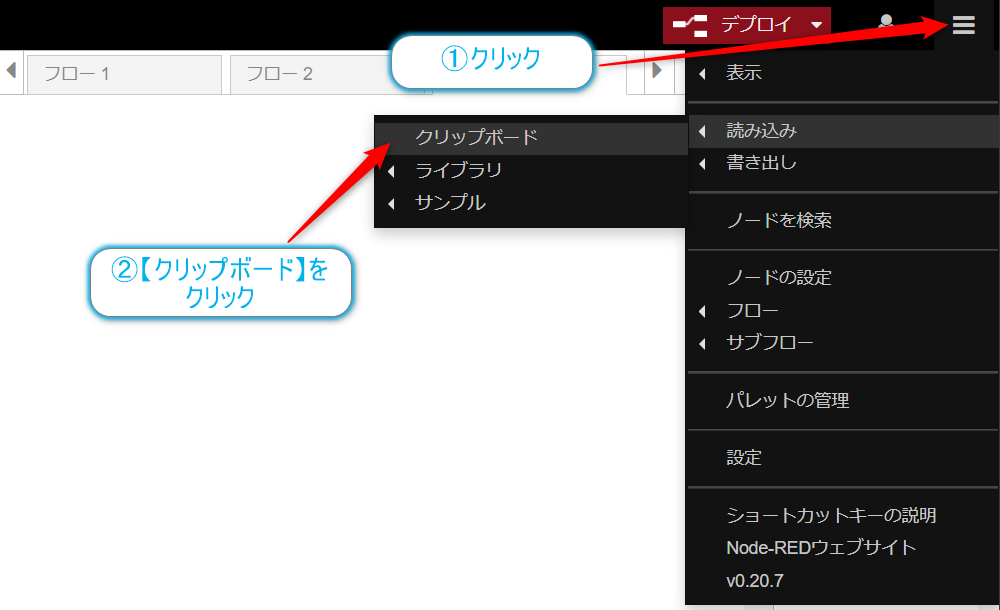Expand the フロー submenu item
Image resolution: width=1000 pixels, height=610 pixels.
842,311
